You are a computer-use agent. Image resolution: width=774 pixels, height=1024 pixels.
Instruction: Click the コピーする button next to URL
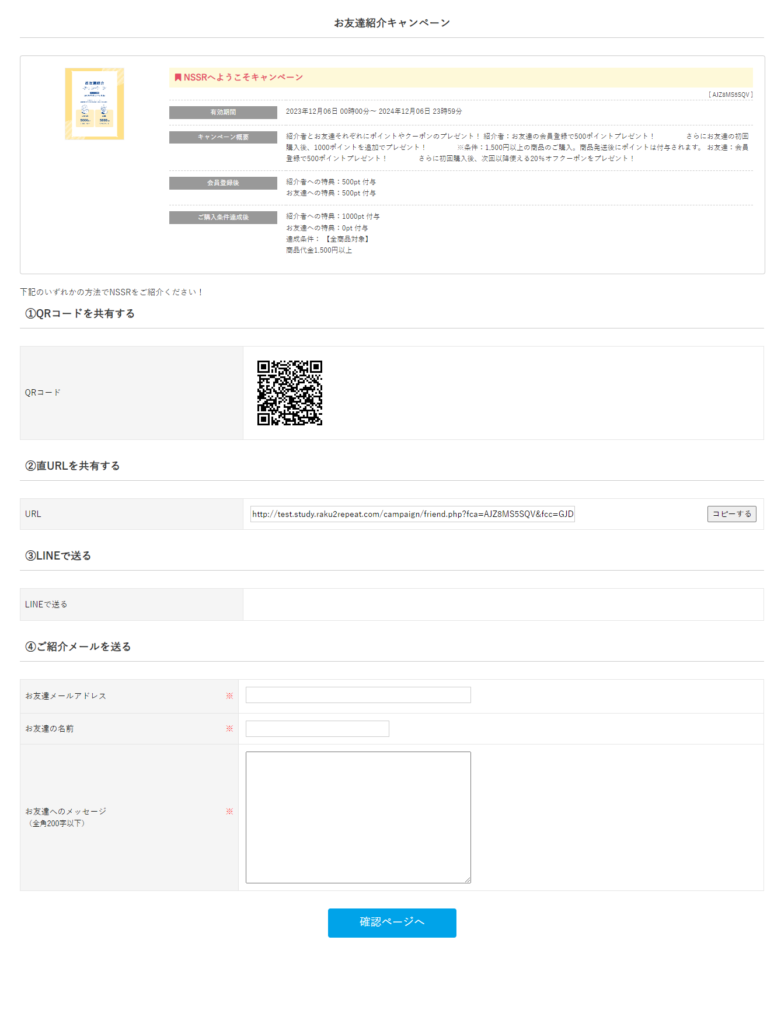tap(732, 514)
